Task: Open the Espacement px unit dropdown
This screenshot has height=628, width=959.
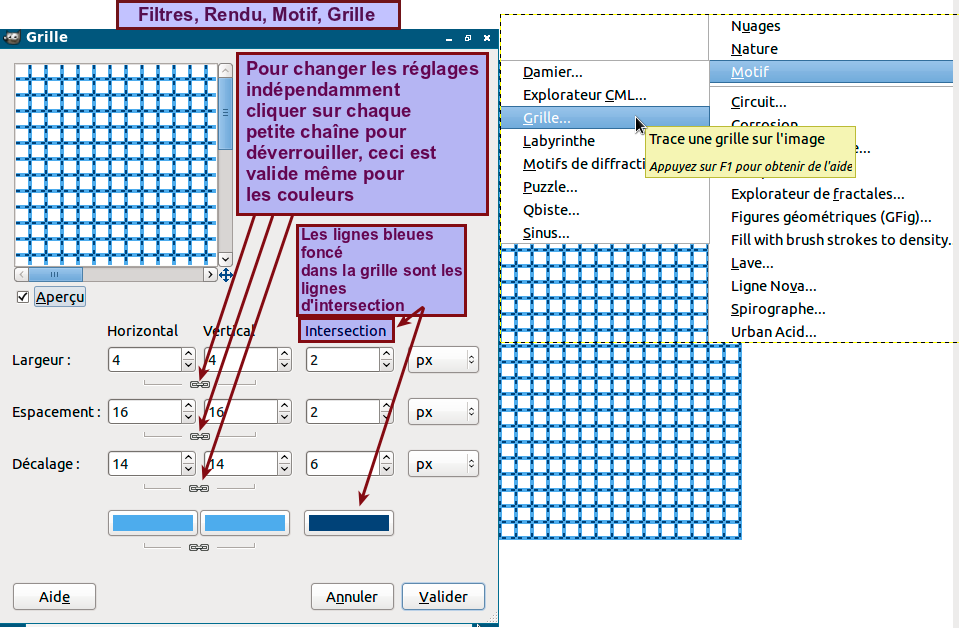Action: click(x=443, y=412)
